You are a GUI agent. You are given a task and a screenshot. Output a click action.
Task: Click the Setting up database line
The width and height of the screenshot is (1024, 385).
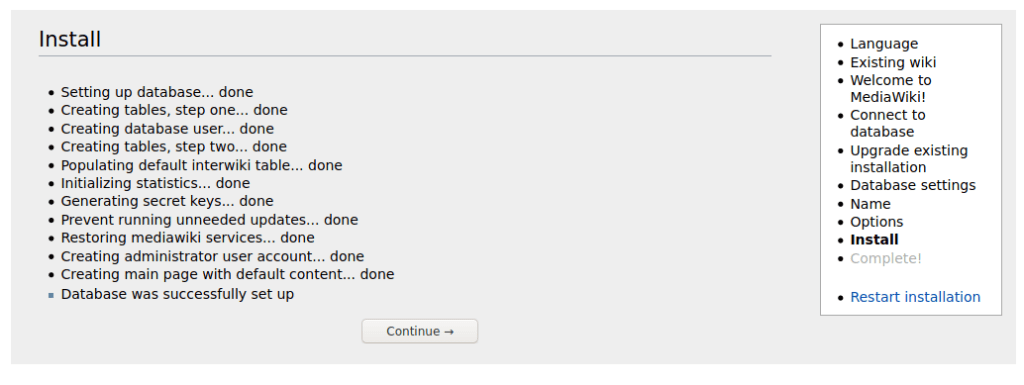(157, 92)
